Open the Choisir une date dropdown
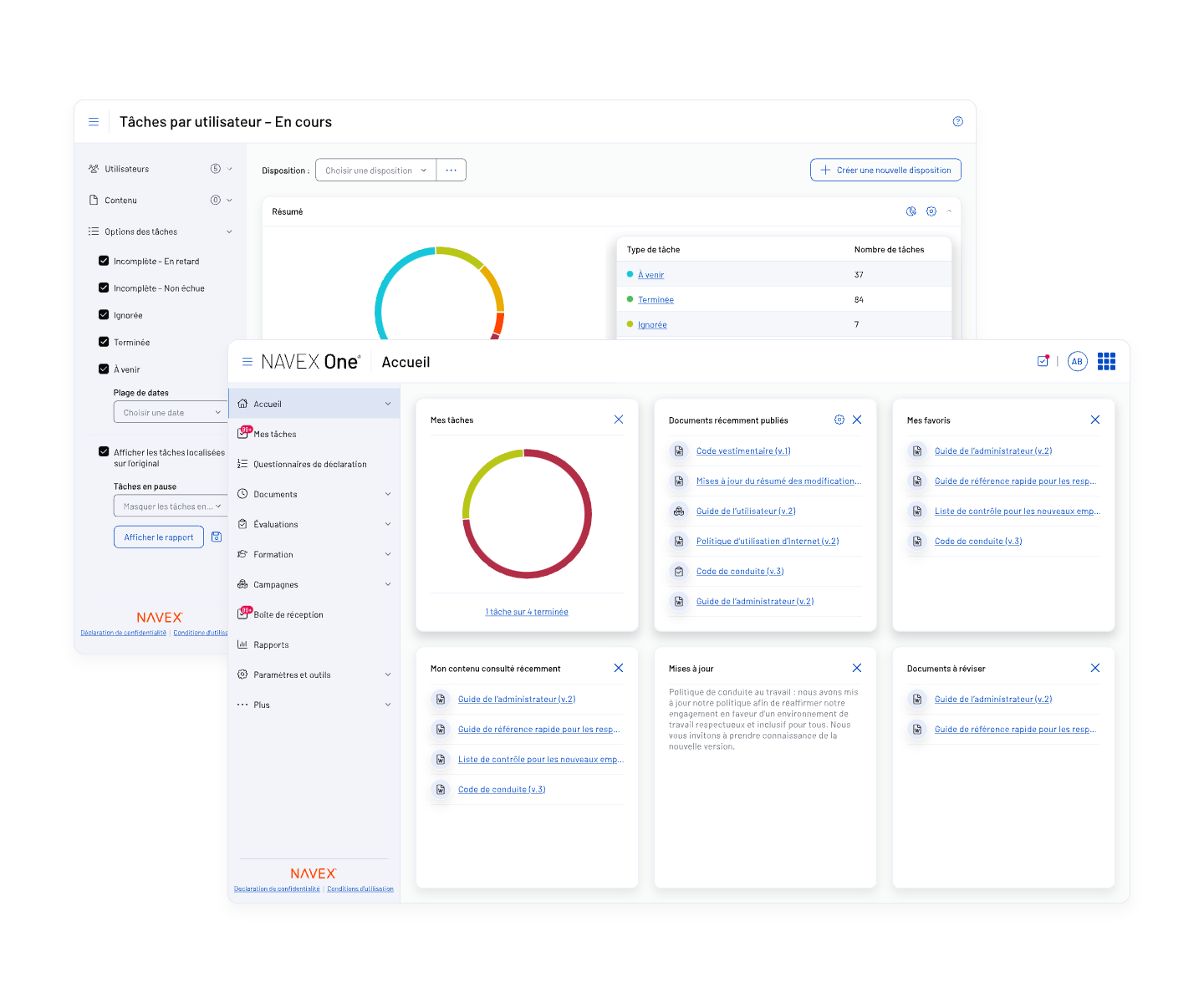This screenshot has height=1003, width=1204. 171,412
